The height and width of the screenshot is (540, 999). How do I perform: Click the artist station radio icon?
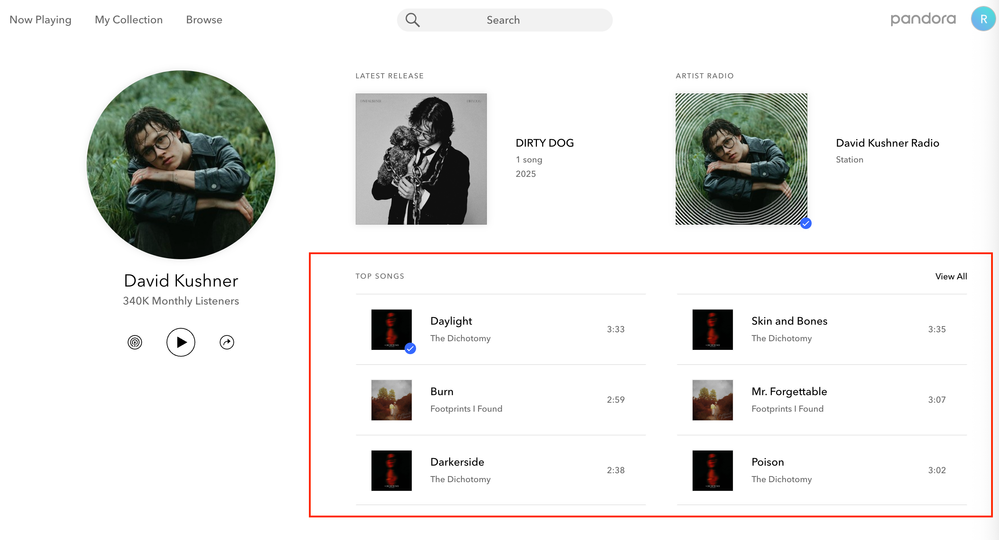point(135,342)
